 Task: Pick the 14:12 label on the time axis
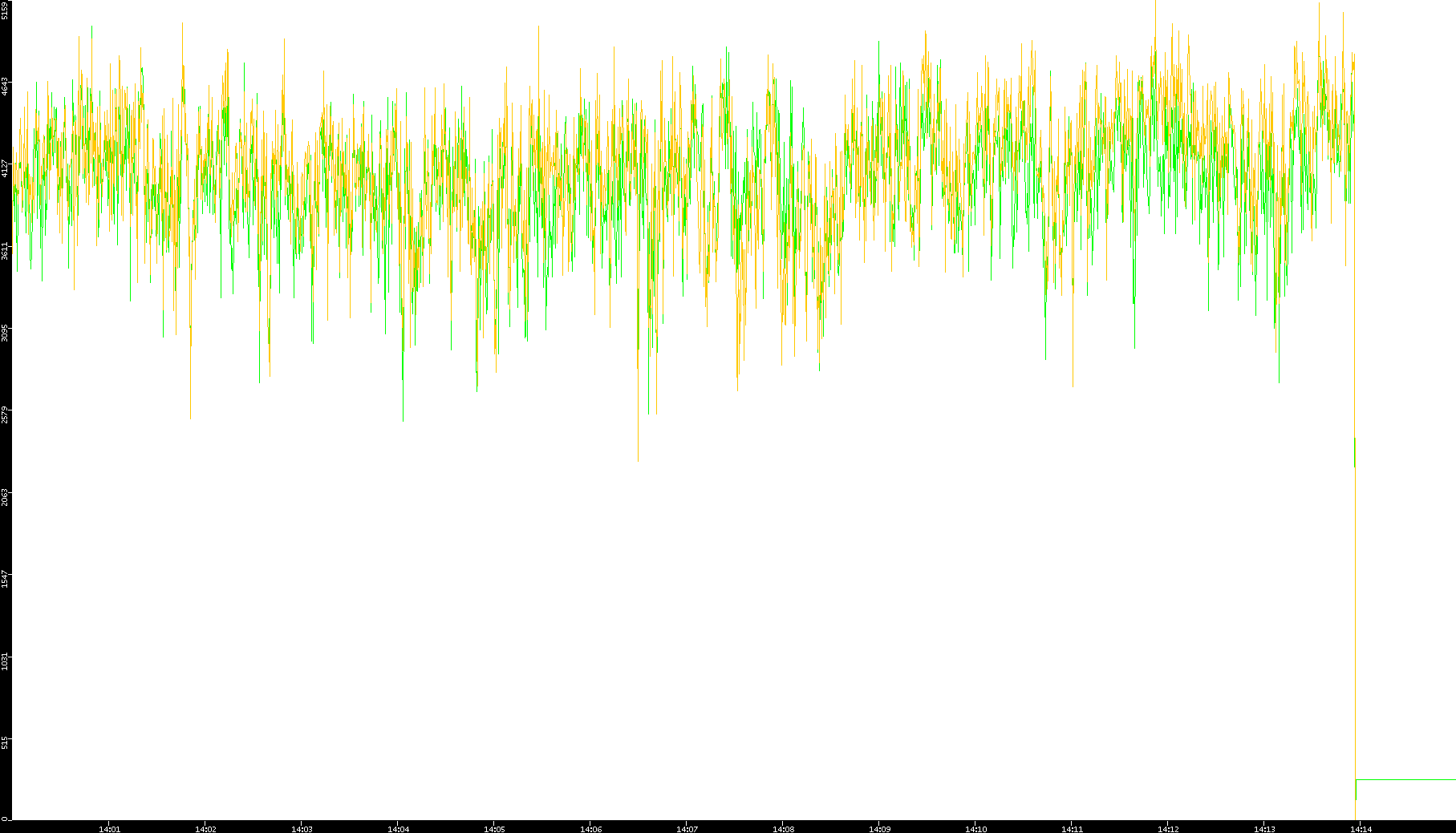(x=1168, y=829)
